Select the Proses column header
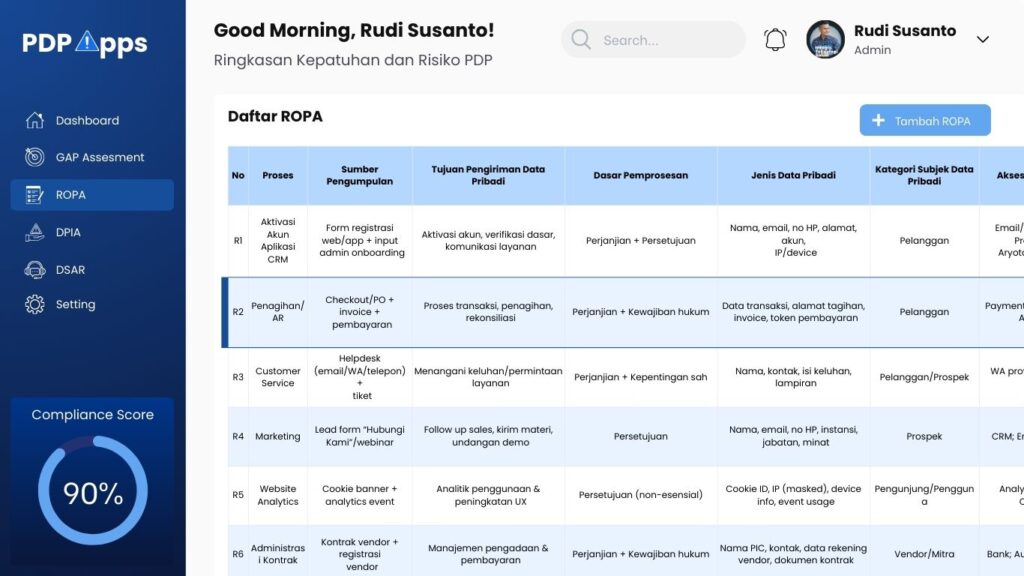Viewport: 1024px width, 576px height. (277, 174)
